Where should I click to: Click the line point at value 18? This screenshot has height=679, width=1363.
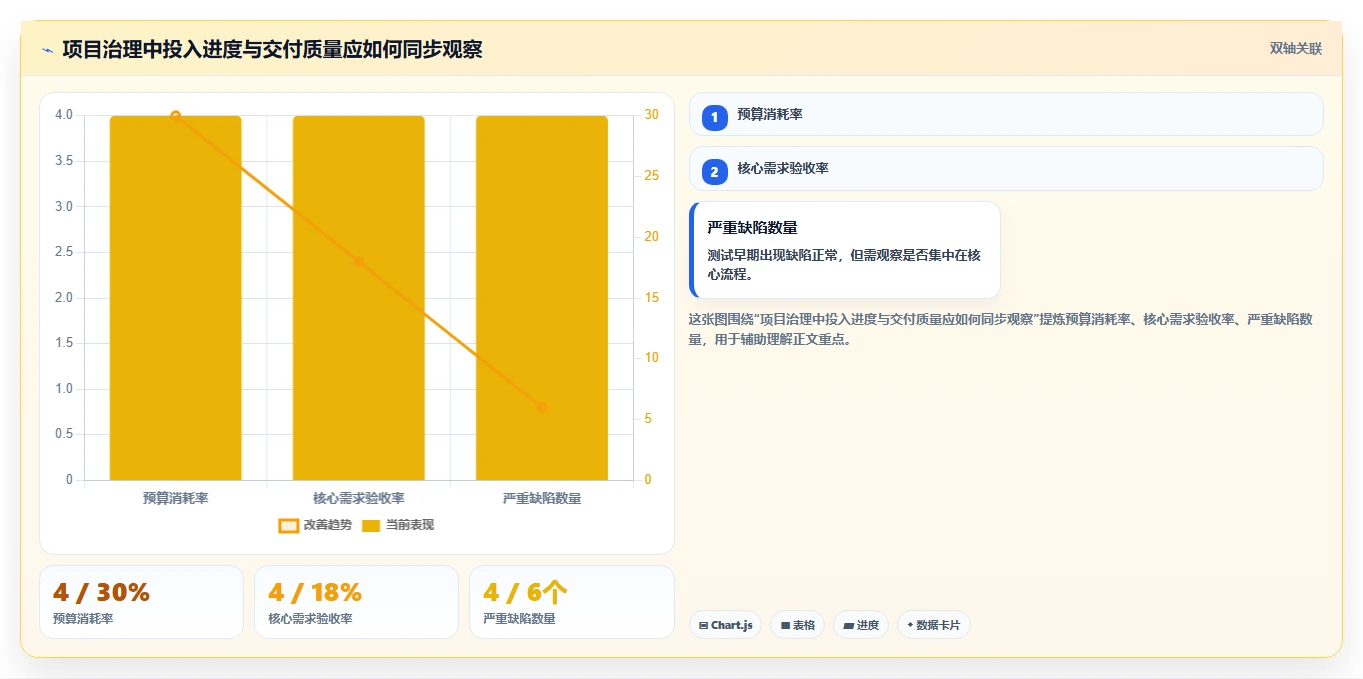[359, 262]
